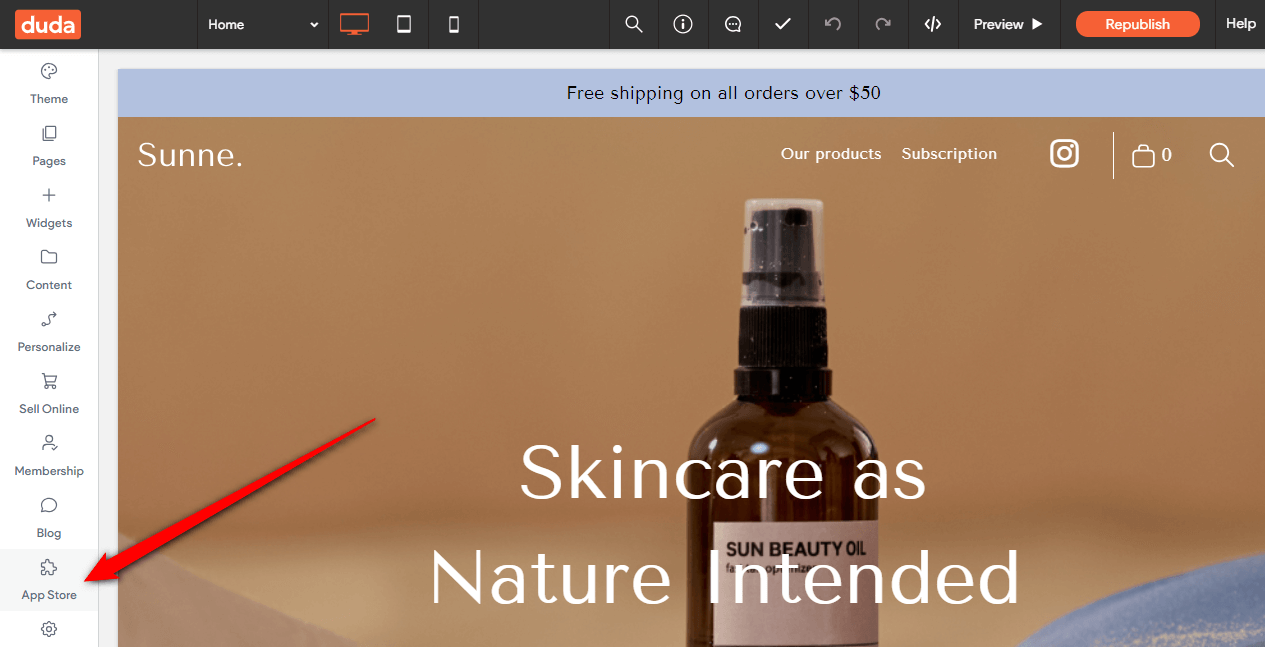The height and width of the screenshot is (647, 1265).
Task: Click the site header search icon
Action: click(1221, 154)
